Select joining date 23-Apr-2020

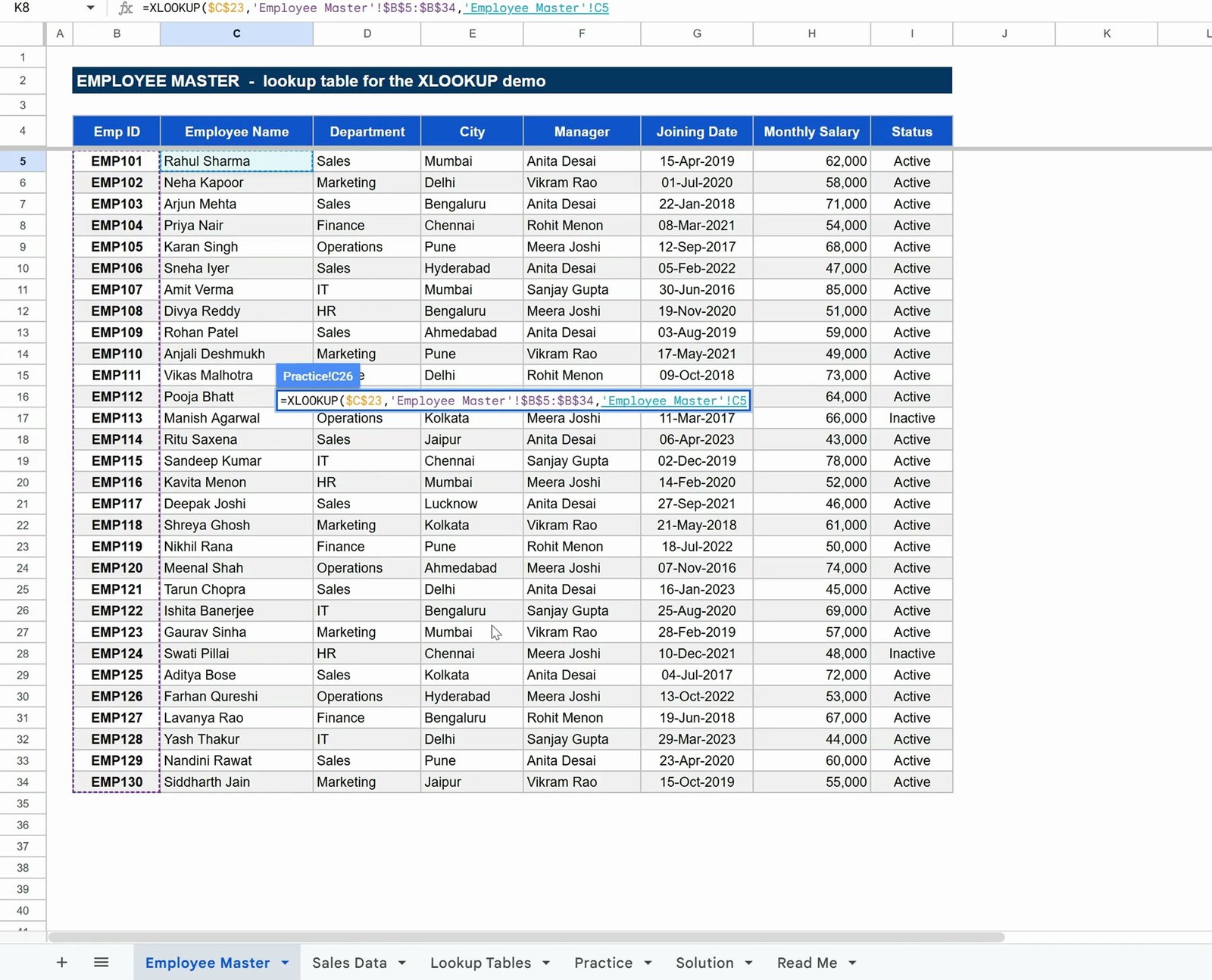[x=697, y=760]
